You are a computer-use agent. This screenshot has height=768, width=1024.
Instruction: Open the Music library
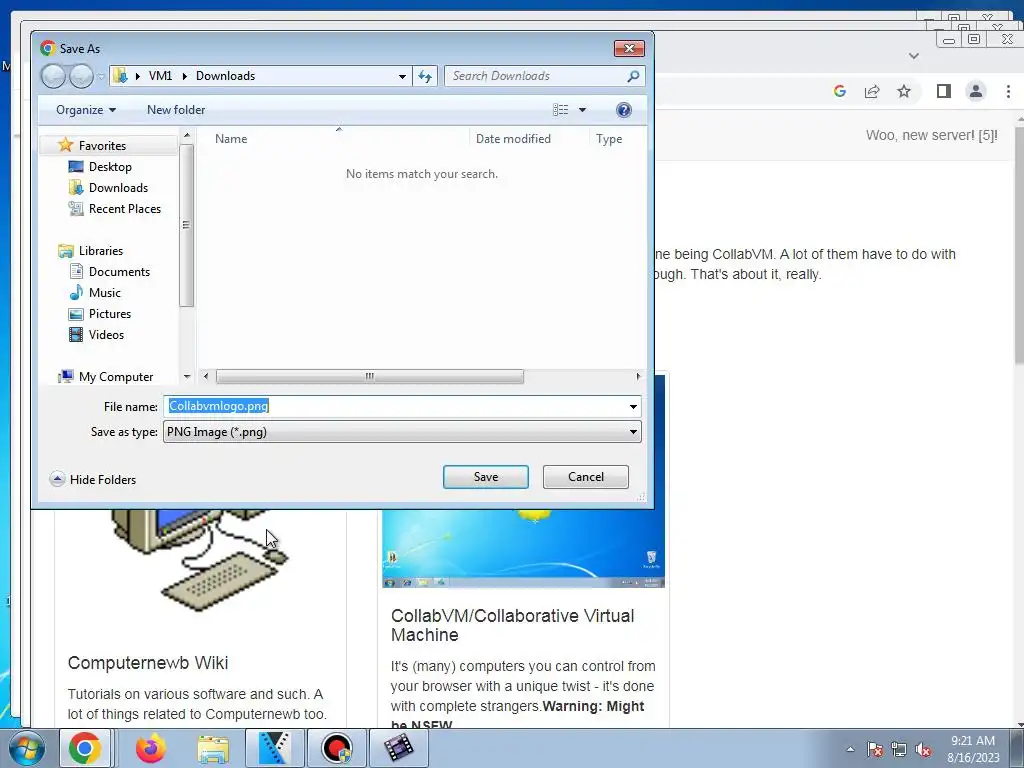[104, 293]
